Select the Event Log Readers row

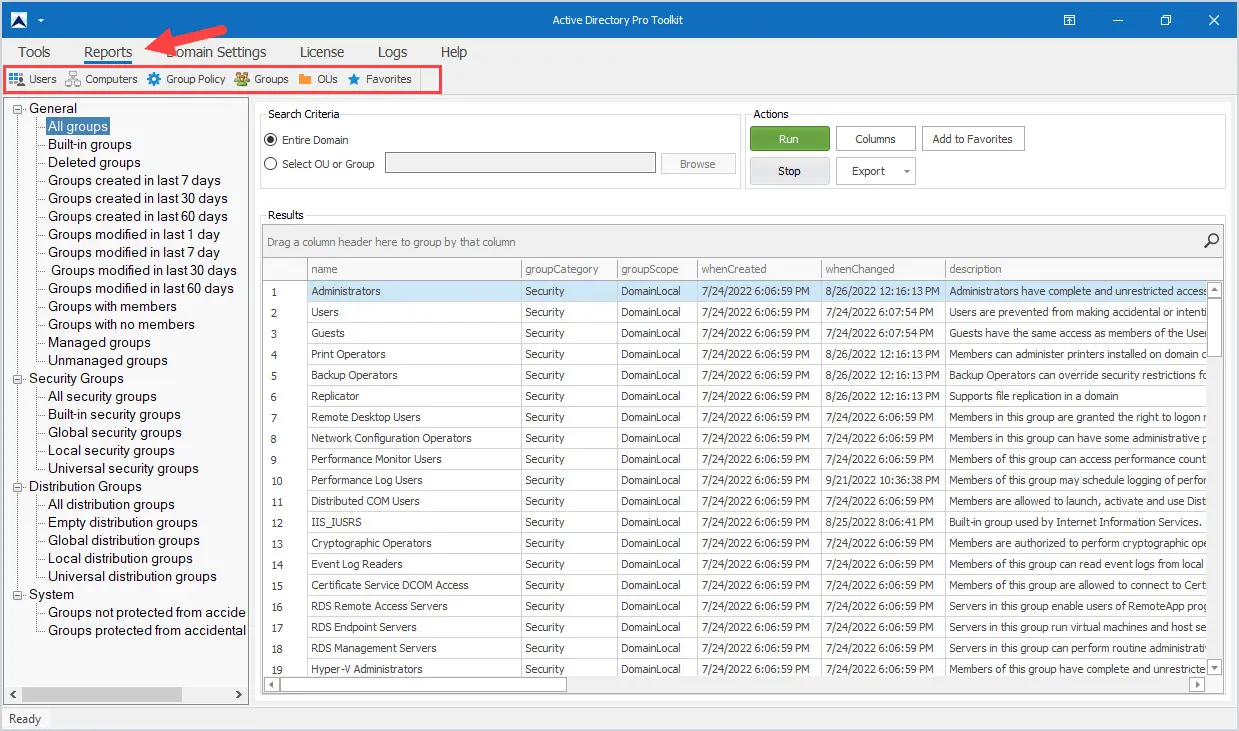[x=735, y=564]
